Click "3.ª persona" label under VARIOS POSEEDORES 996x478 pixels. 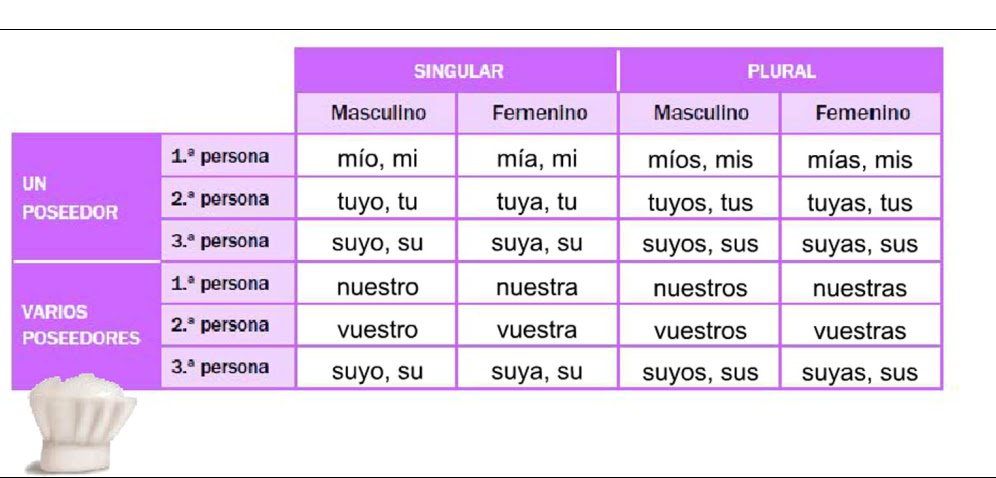pos(228,367)
